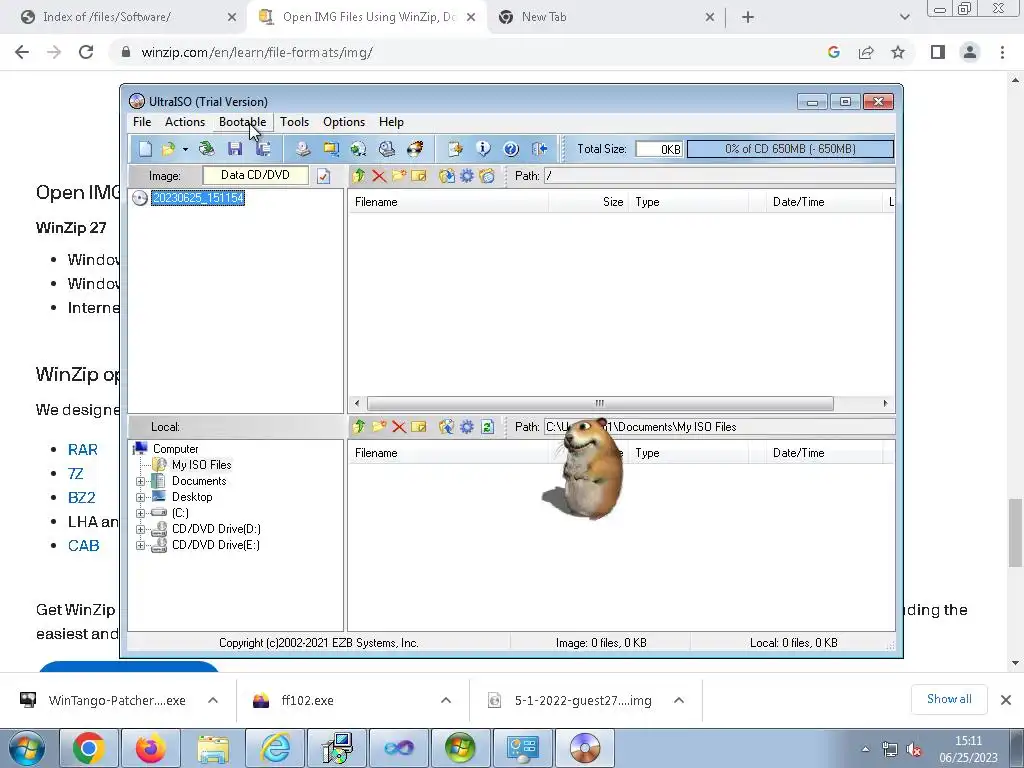This screenshot has width=1024, height=768.
Task: Click the Rename icon in Image pane toolbar
Action: coord(419,176)
